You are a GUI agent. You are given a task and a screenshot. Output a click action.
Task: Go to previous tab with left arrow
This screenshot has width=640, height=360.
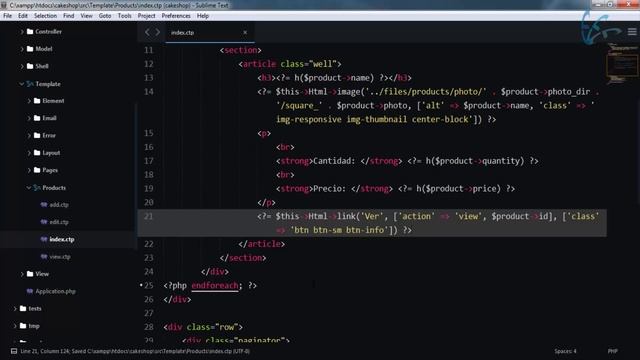(147, 32)
